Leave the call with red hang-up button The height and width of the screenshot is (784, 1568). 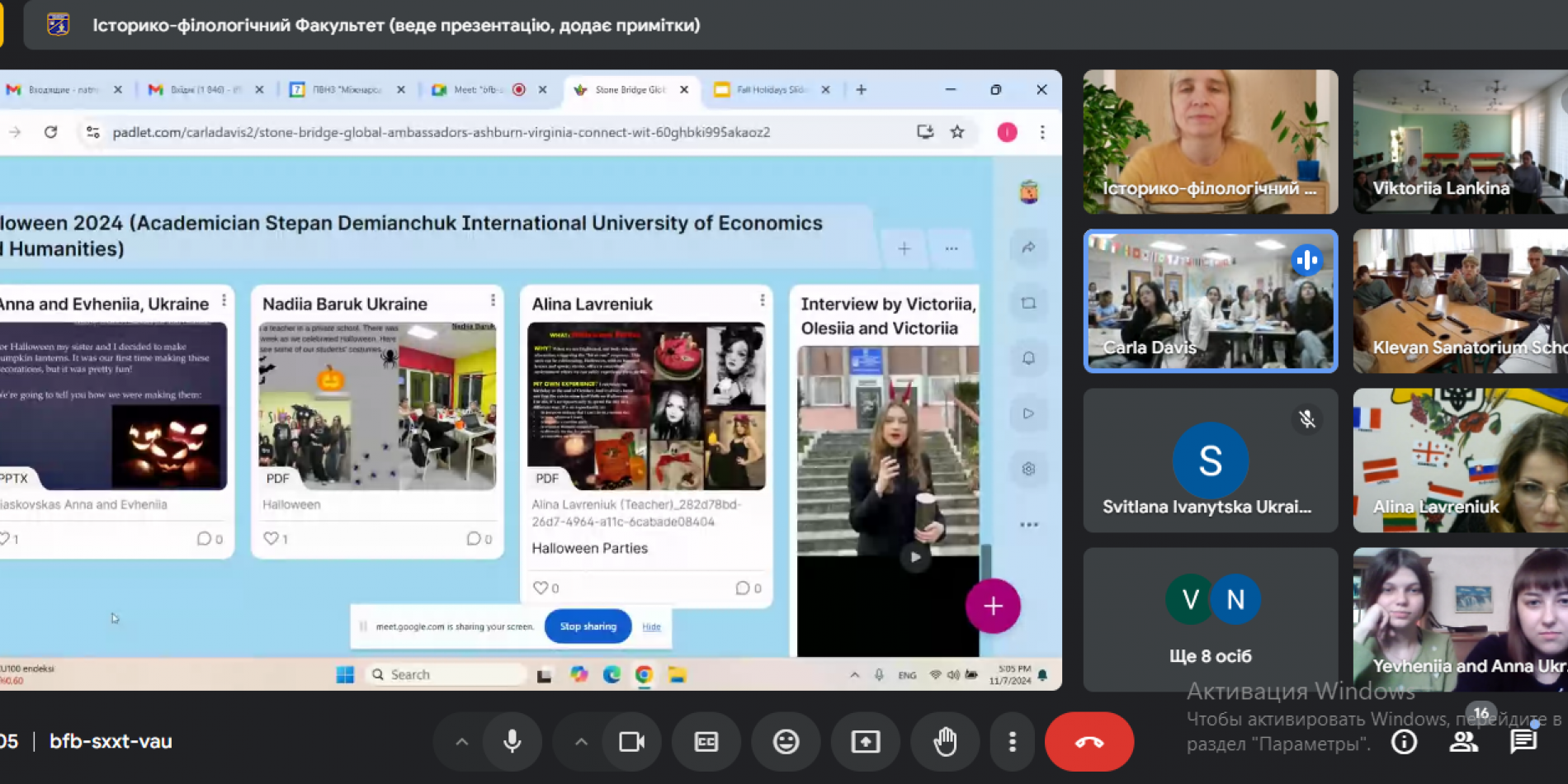[1089, 741]
